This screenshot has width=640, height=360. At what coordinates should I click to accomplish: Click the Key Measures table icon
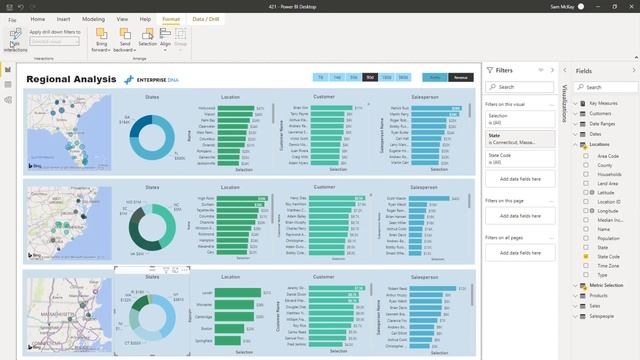(583, 103)
